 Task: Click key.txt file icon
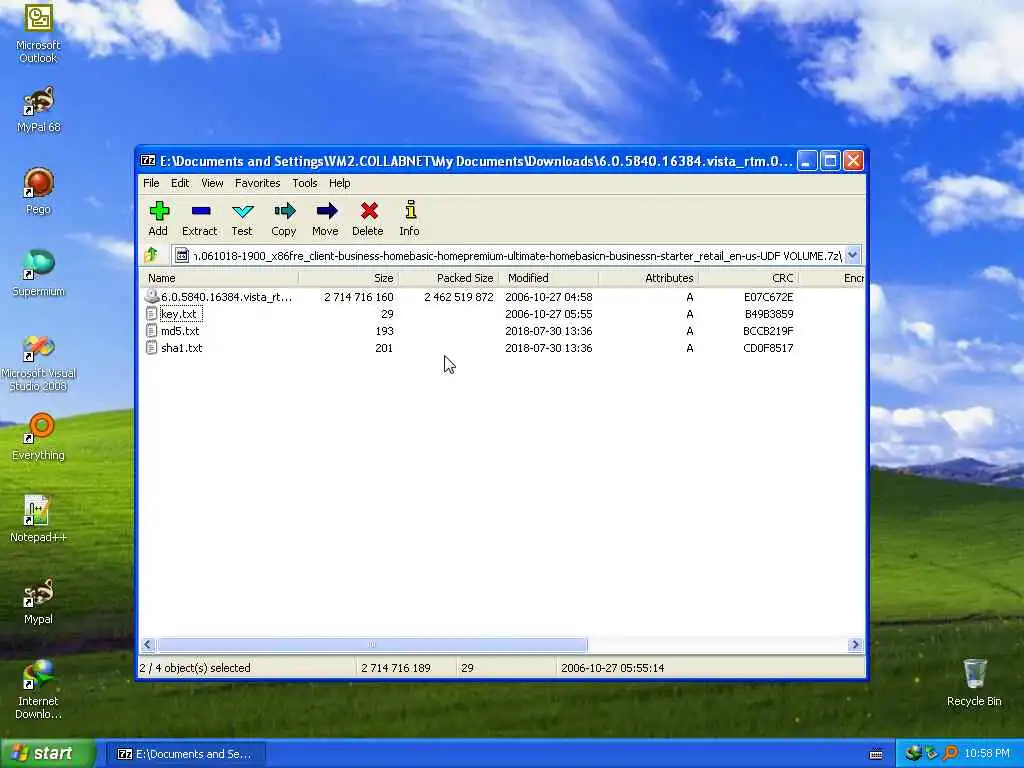click(152, 314)
